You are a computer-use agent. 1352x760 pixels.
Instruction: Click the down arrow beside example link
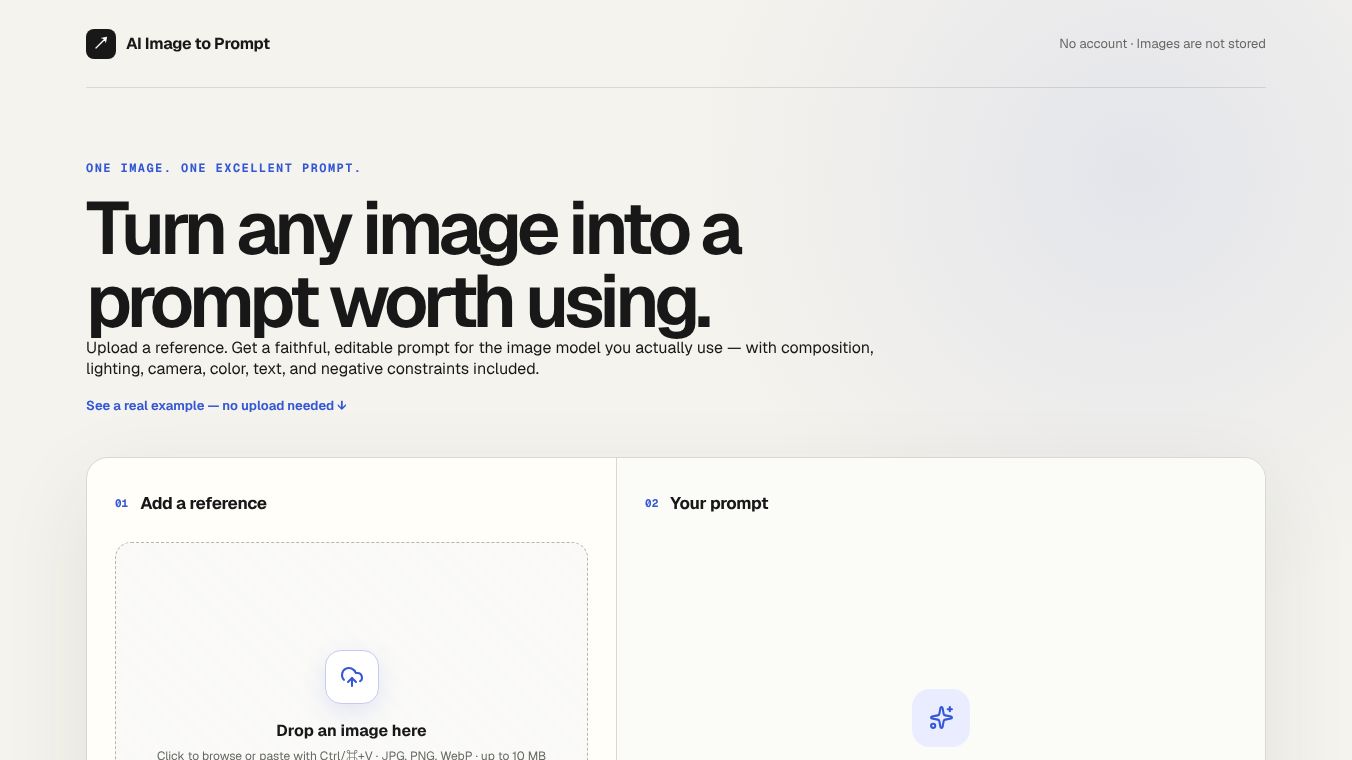[342, 405]
